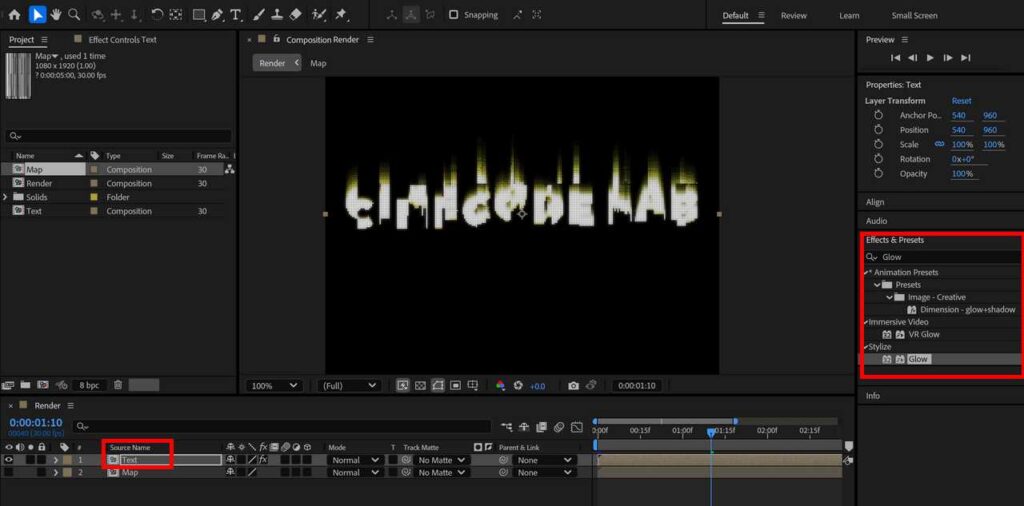Viewport: 1024px width, 506px height.
Task: Click the reset exposure icon
Action: [519, 386]
